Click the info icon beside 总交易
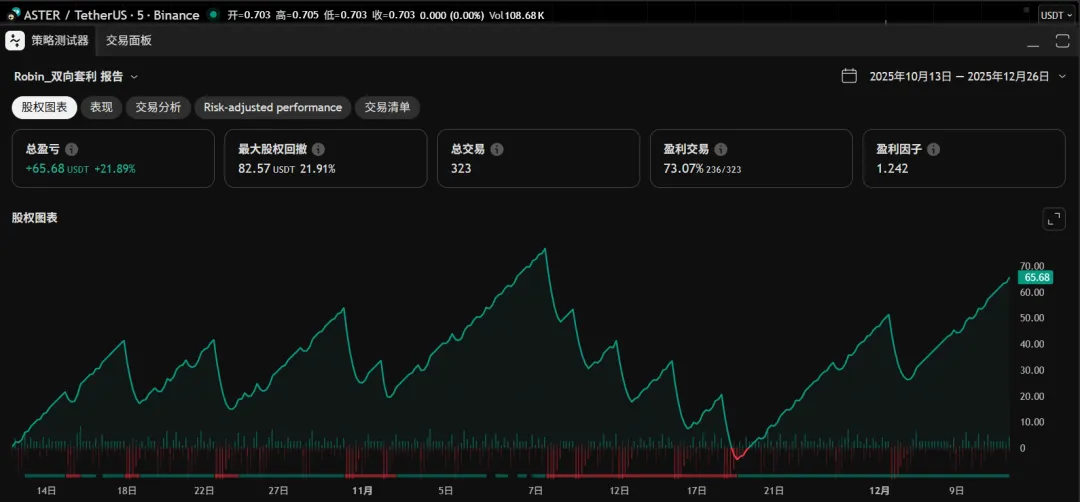The height and width of the screenshot is (502, 1080). tap(497, 149)
